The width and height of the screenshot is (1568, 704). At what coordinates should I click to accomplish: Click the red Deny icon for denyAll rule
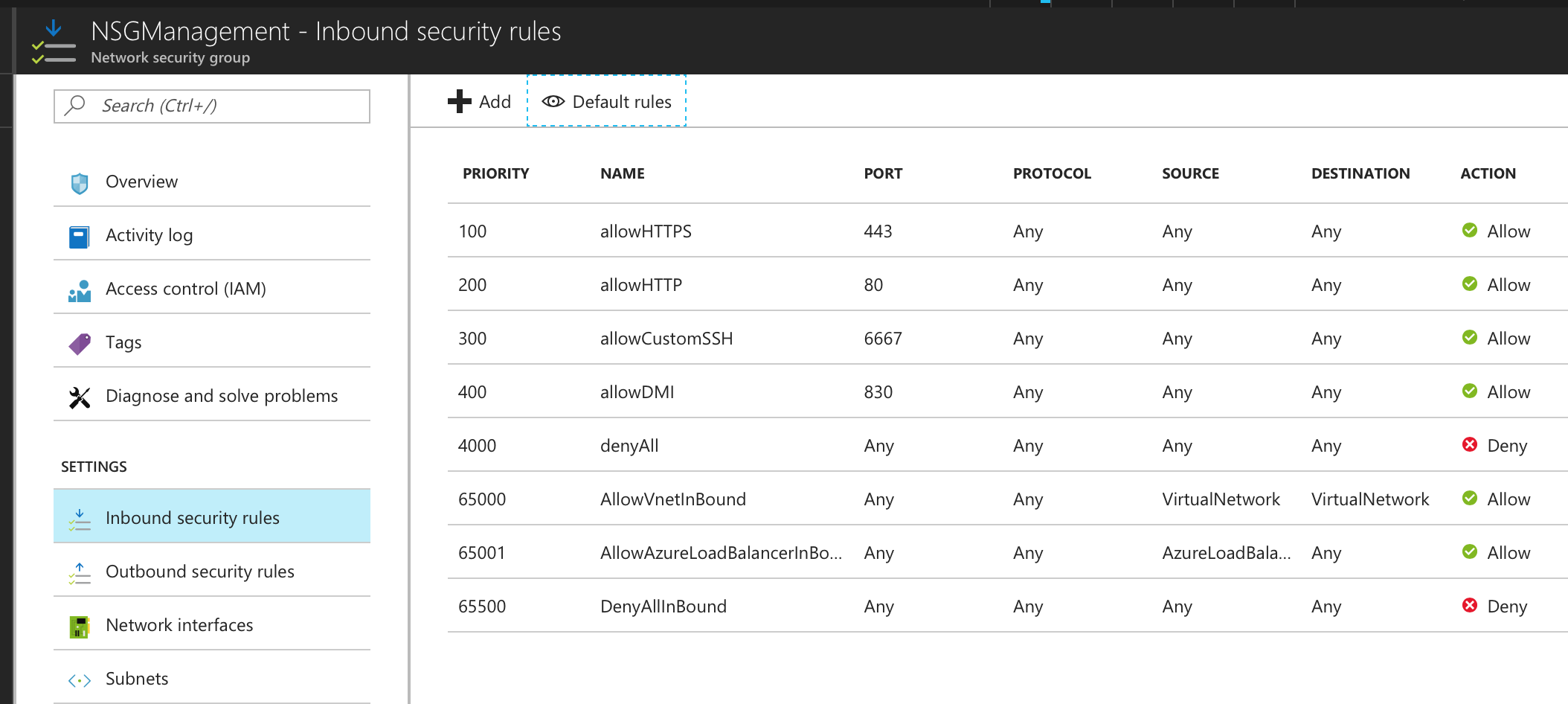click(1470, 444)
